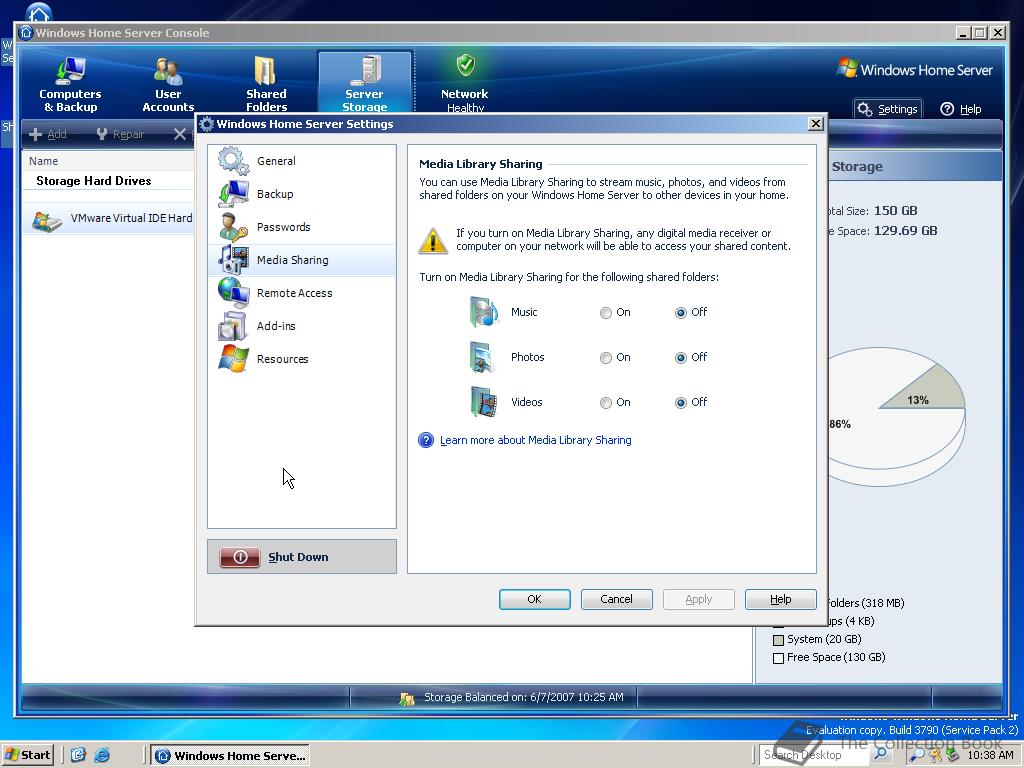Open Help in console header

(961, 109)
